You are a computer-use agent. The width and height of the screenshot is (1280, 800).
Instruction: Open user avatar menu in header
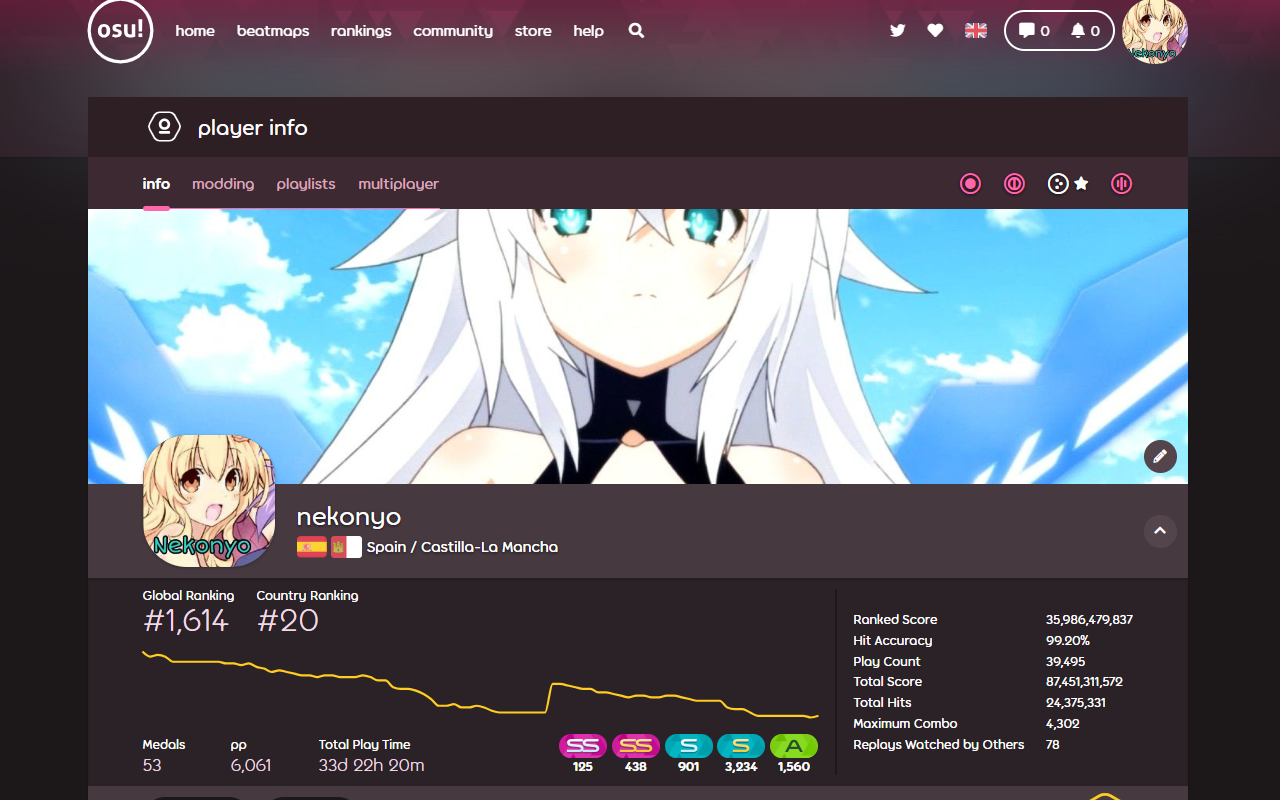(1155, 31)
